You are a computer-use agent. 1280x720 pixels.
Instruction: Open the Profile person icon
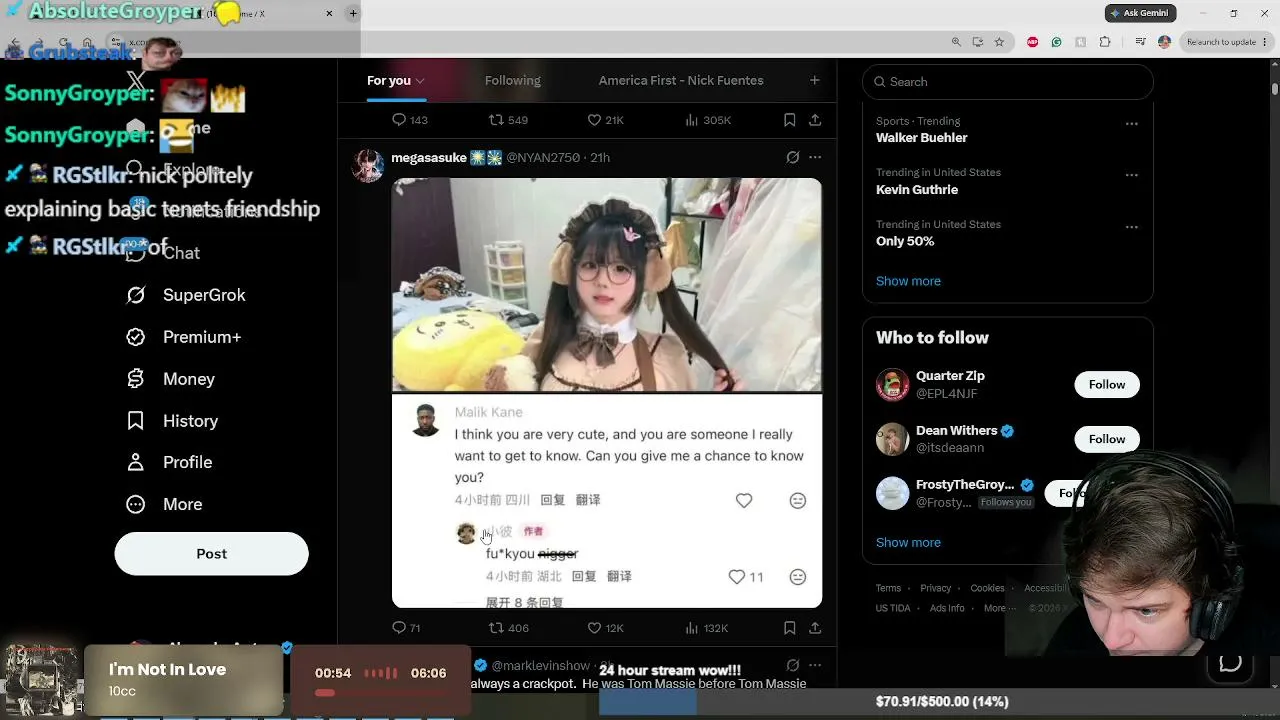pos(136,462)
